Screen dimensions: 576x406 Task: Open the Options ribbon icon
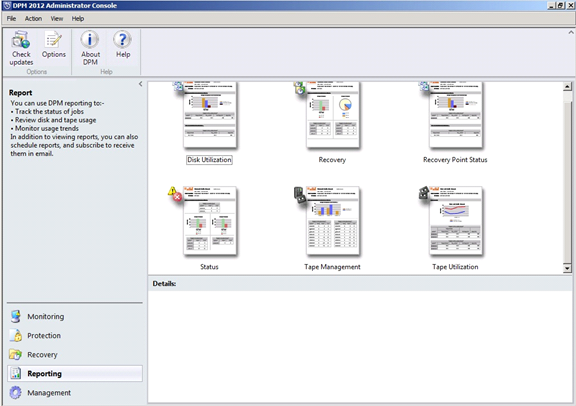53,39
